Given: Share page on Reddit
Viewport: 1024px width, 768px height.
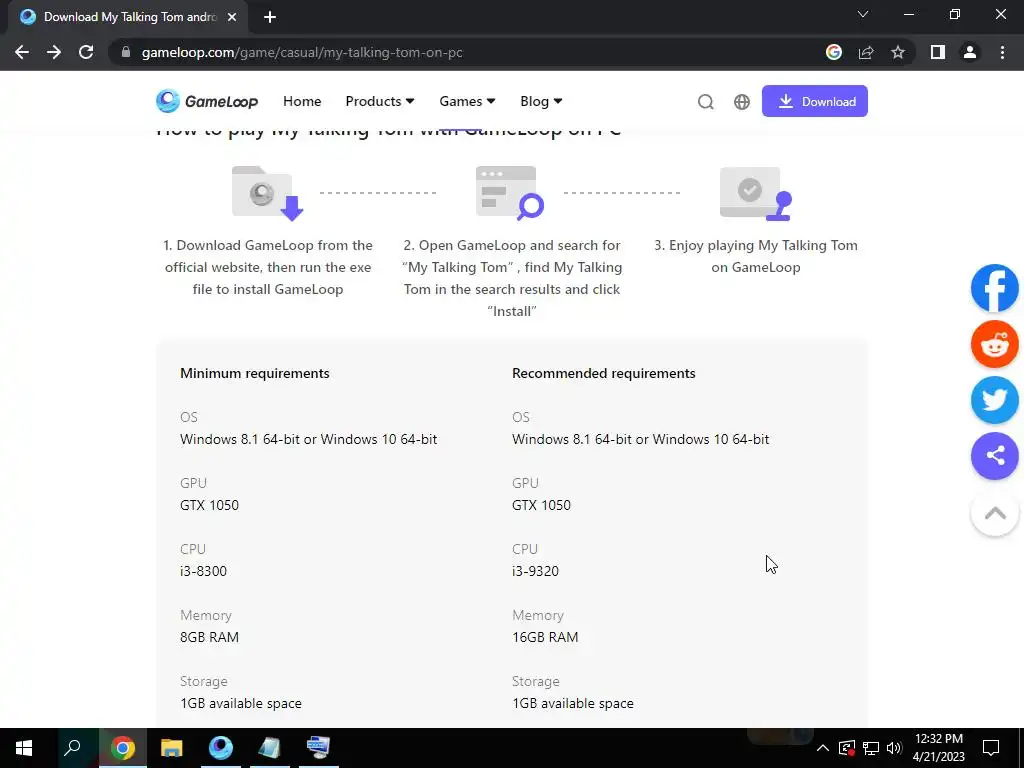Looking at the screenshot, I should click(995, 344).
